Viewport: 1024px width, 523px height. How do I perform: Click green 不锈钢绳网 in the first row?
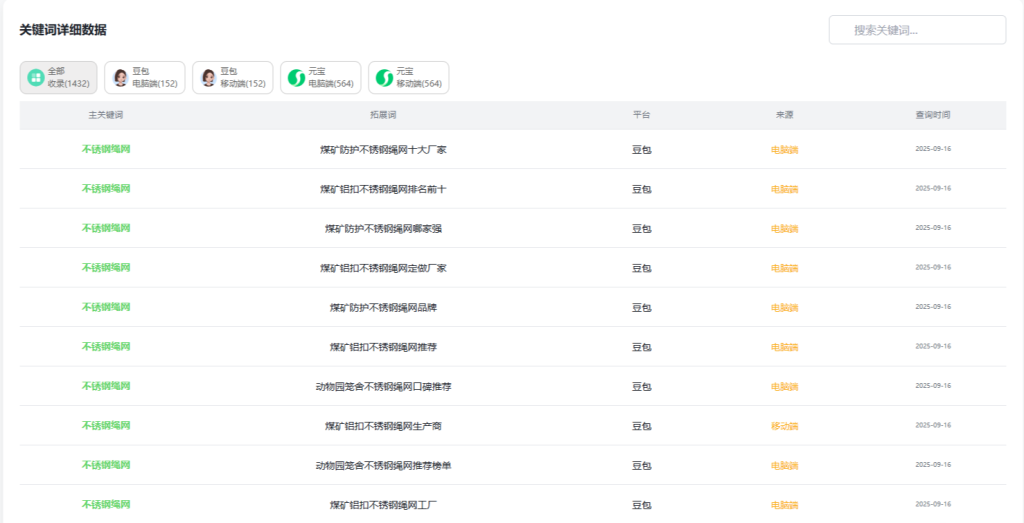click(x=106, y=149)
